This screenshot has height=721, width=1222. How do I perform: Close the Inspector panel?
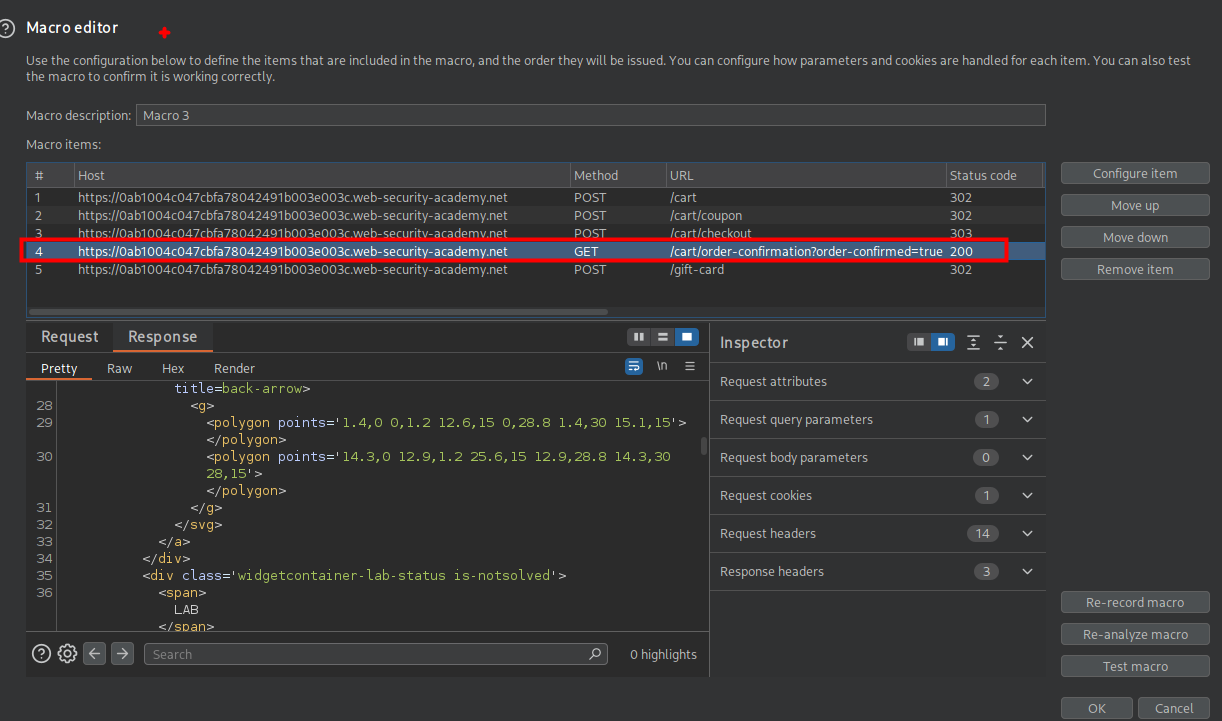tap(1027, 342)
